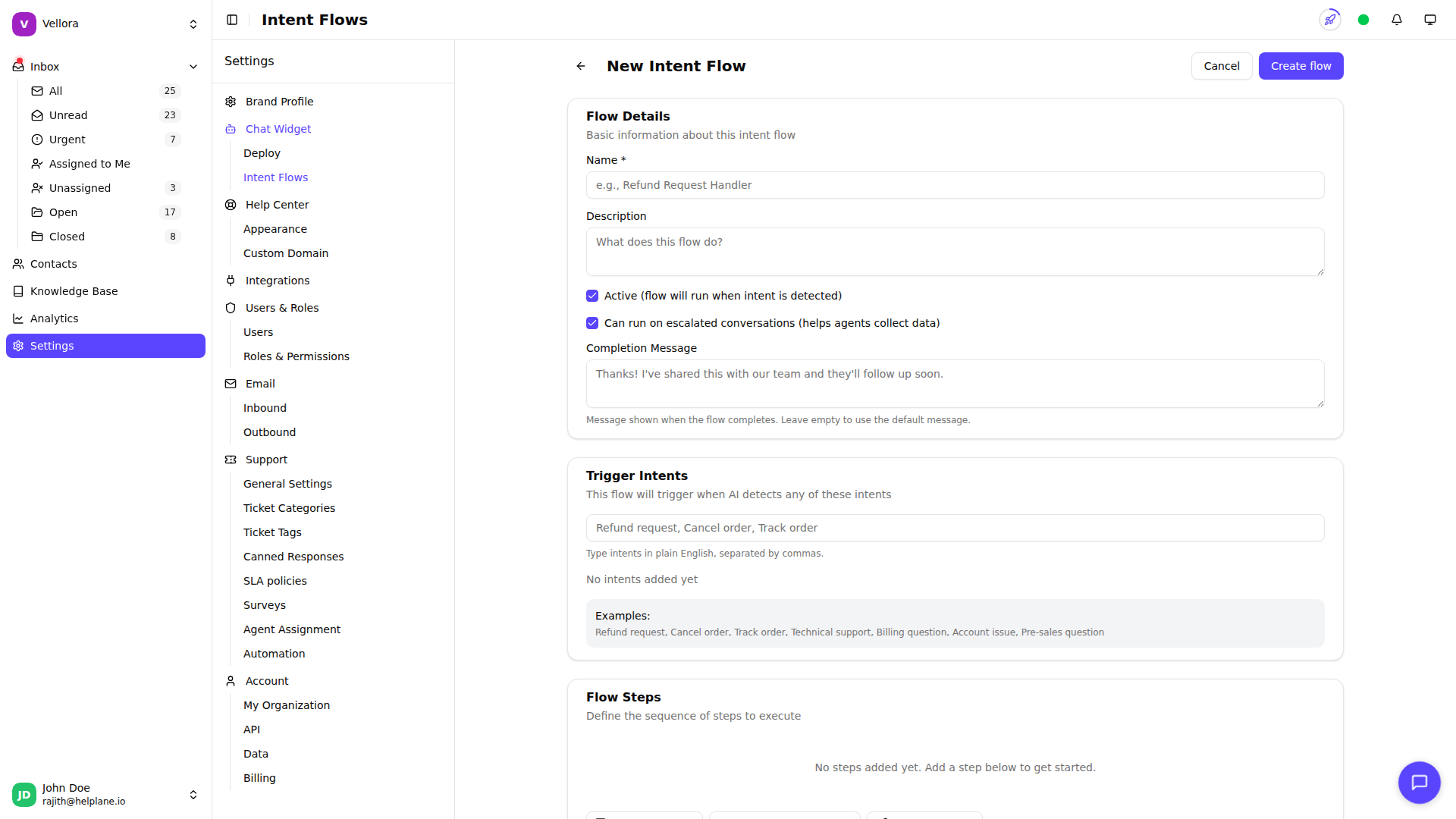Screen dimensions: 1456x819
Task: Open My Organization settings
Action: click(x=287, y=705)
